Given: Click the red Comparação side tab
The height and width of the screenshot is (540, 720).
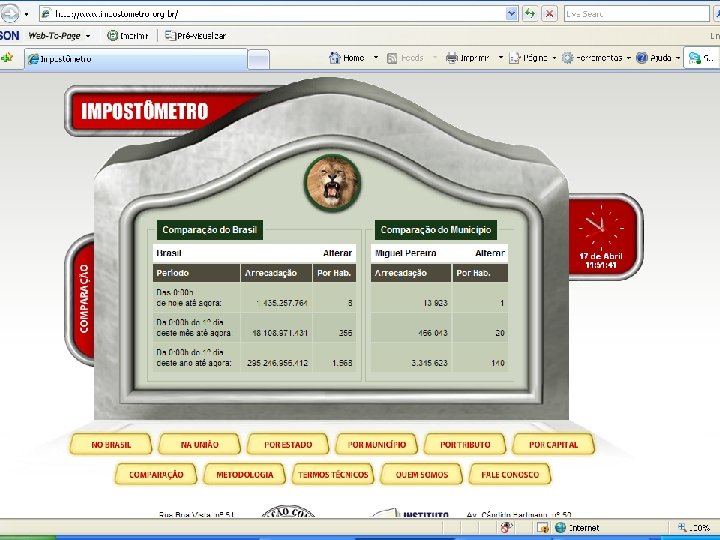Looking at the screenshot, I should pos(84,299).
